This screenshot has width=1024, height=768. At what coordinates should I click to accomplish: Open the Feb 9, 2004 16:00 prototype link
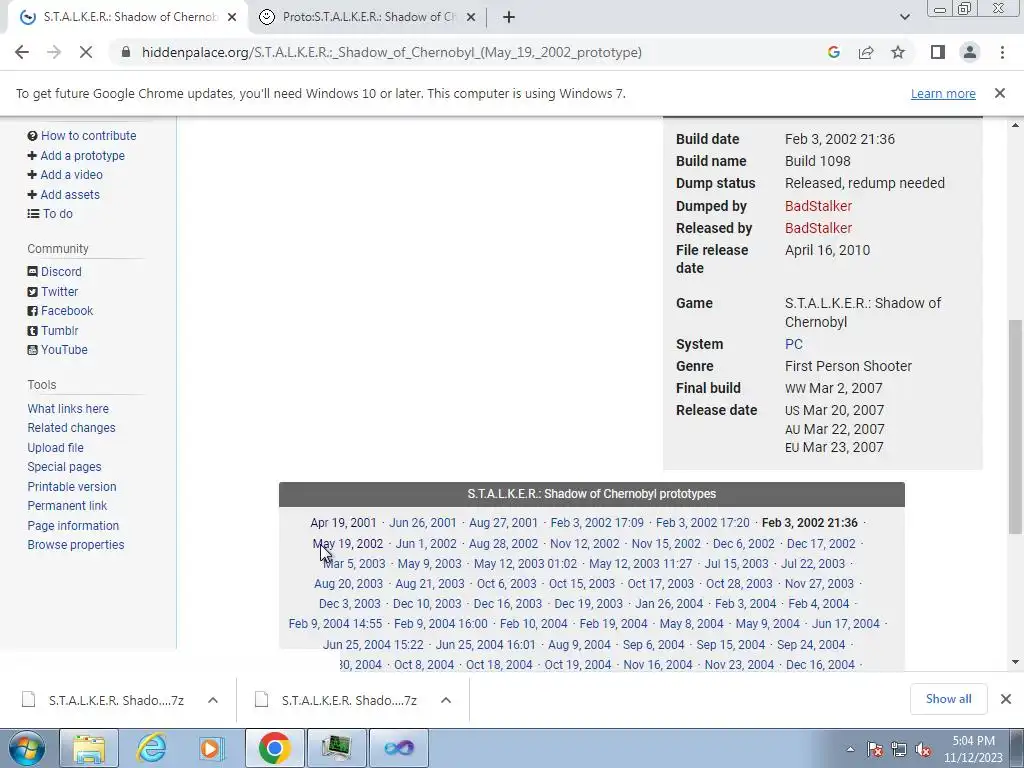click(x=441, y=624)
